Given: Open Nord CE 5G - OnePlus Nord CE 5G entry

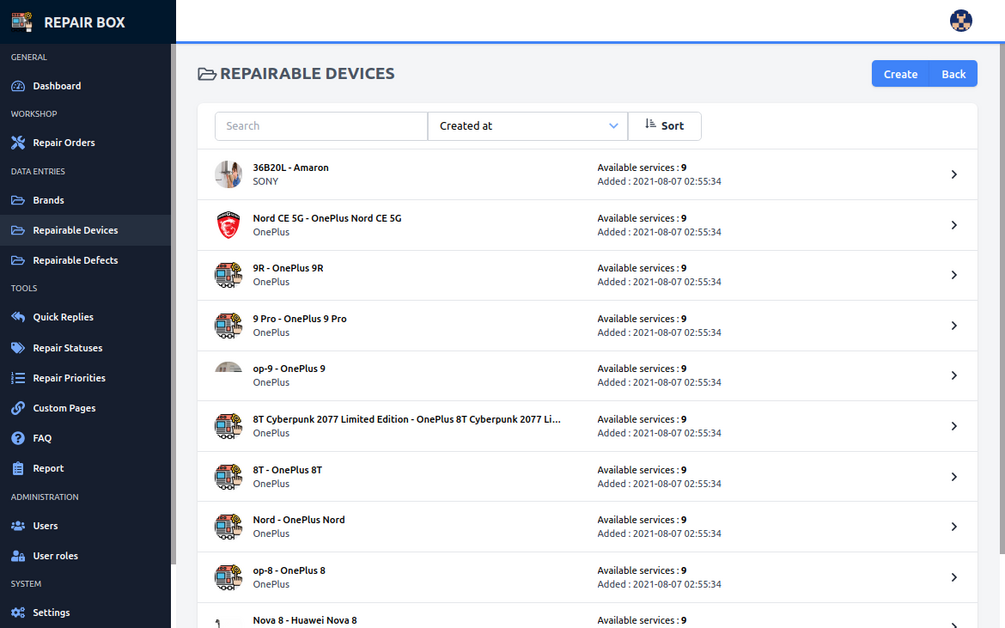Looking at the screenshot, I should tap(587, 225).
